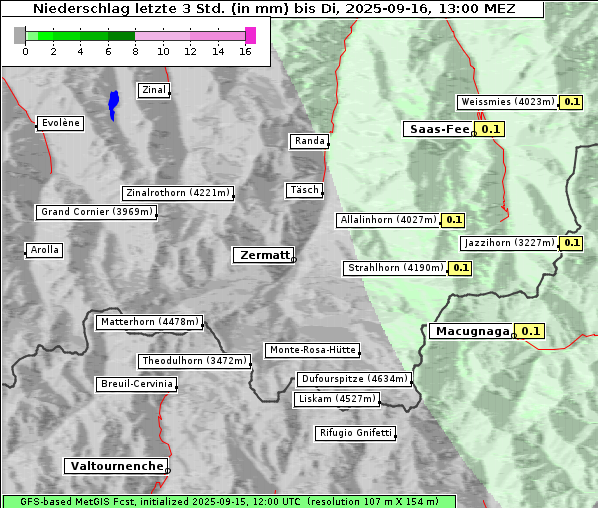Screen dimensions: 598x508
Task: Click Matterhorn (4478m) label
Action: pos(150,322)
